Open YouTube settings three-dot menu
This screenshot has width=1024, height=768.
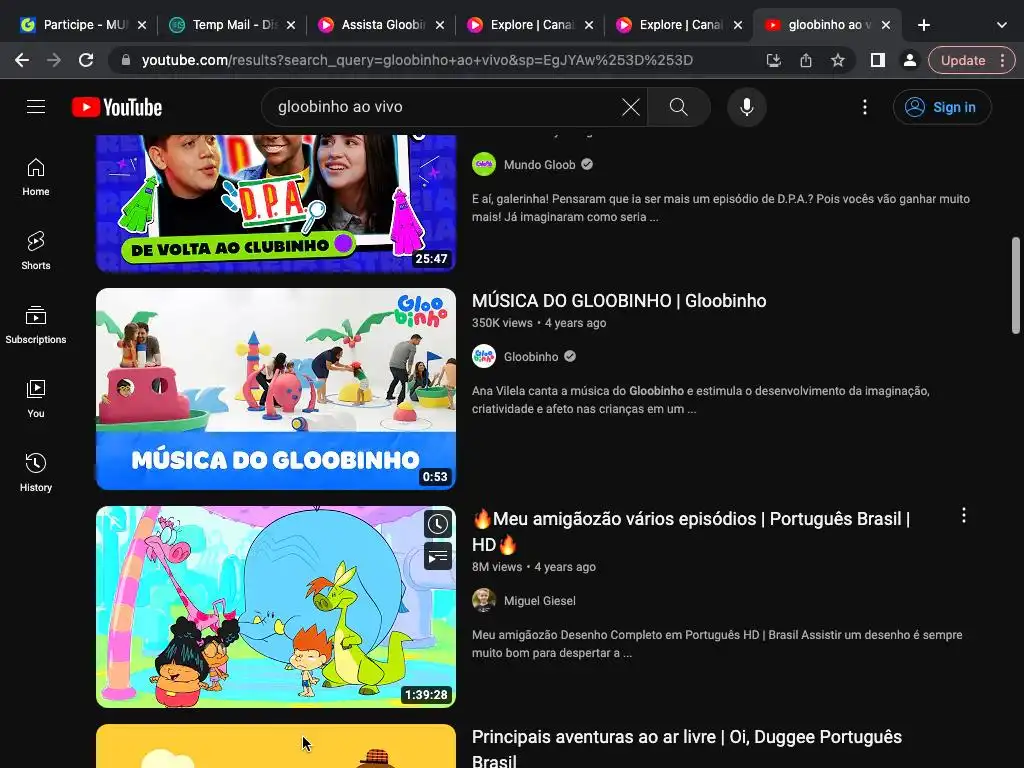point(865,107)
